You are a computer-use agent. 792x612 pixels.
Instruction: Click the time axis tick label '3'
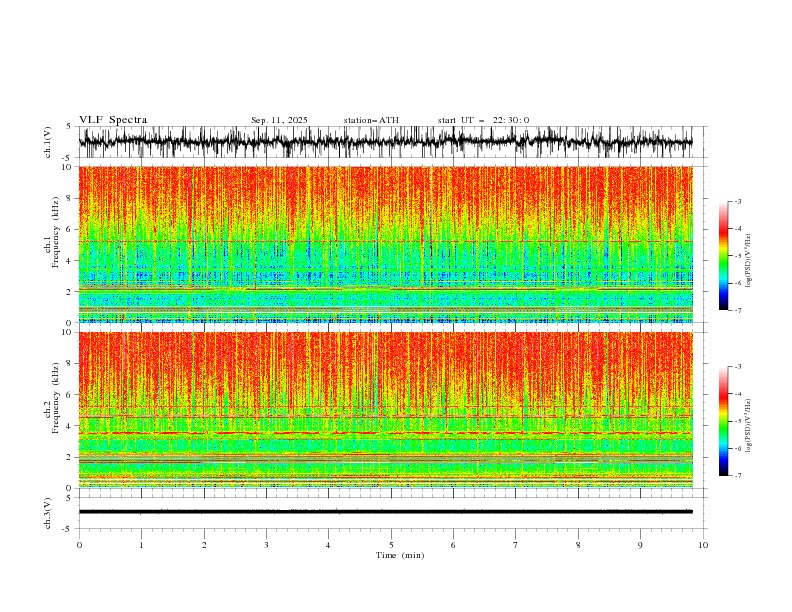click(x=266, y=545)
